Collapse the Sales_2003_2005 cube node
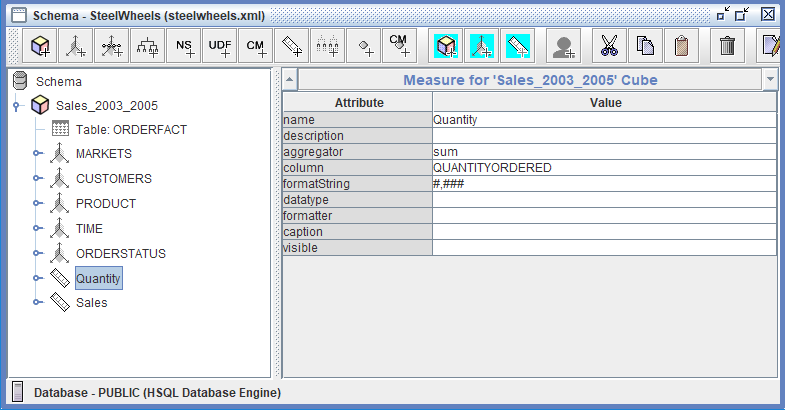Screen dimensions: 785x410 [16, 105]
